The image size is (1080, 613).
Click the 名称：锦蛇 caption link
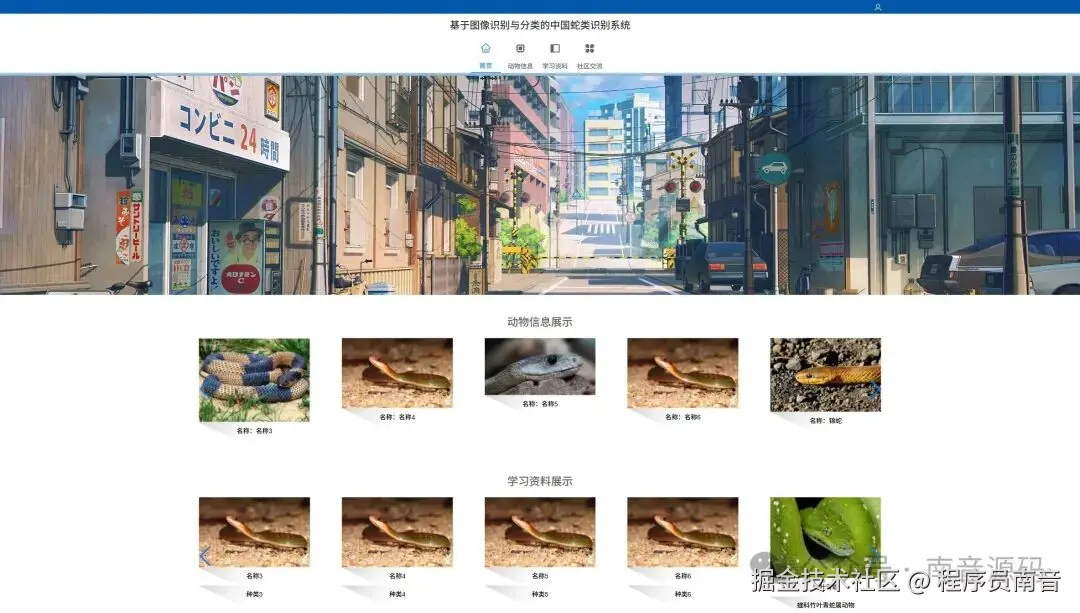click(824, 421)
